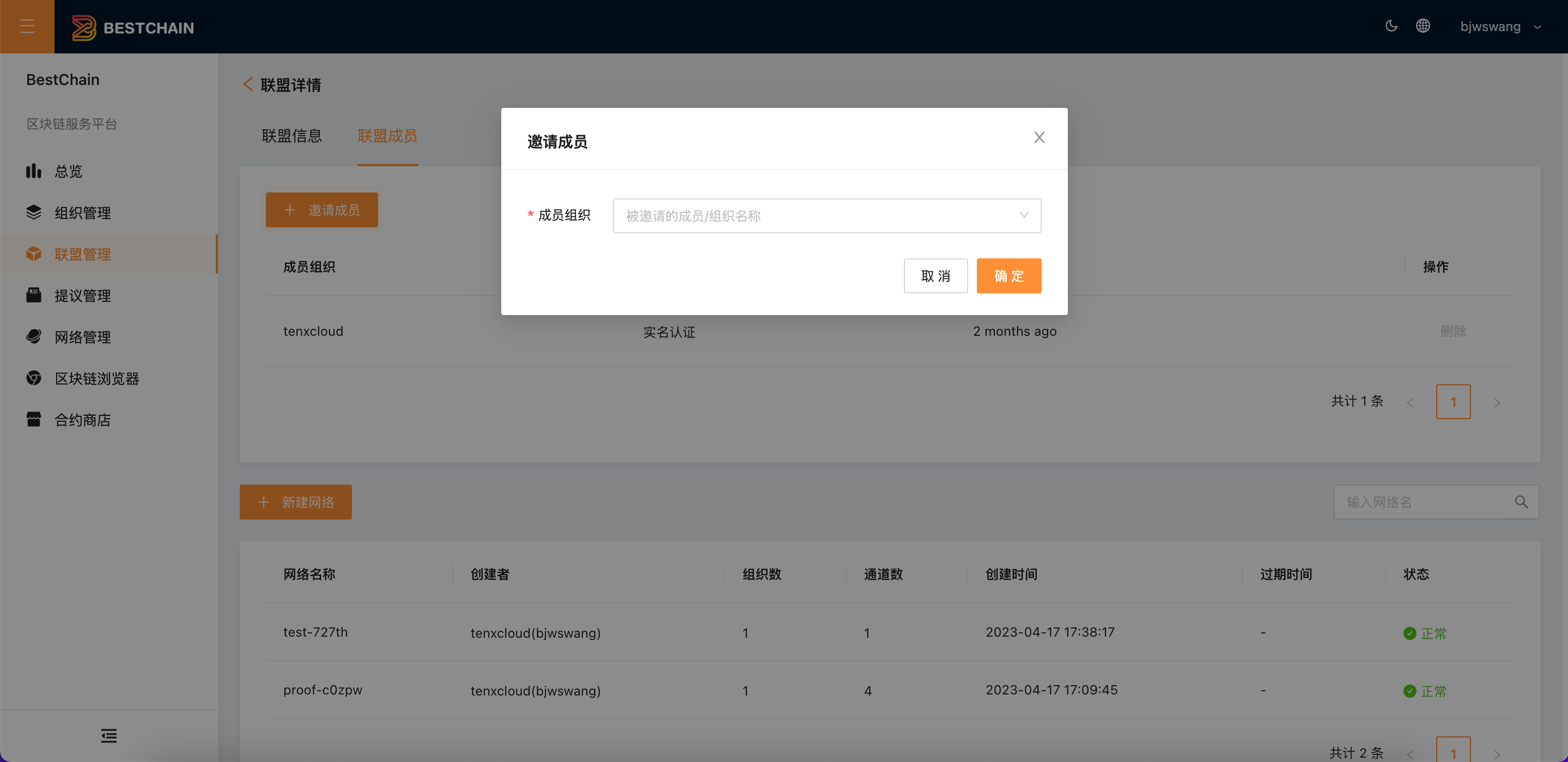Viewport: 1568px width, 762px height.
Task: Collapse sidebar with bottom fold icon
Action: (109, 735)
